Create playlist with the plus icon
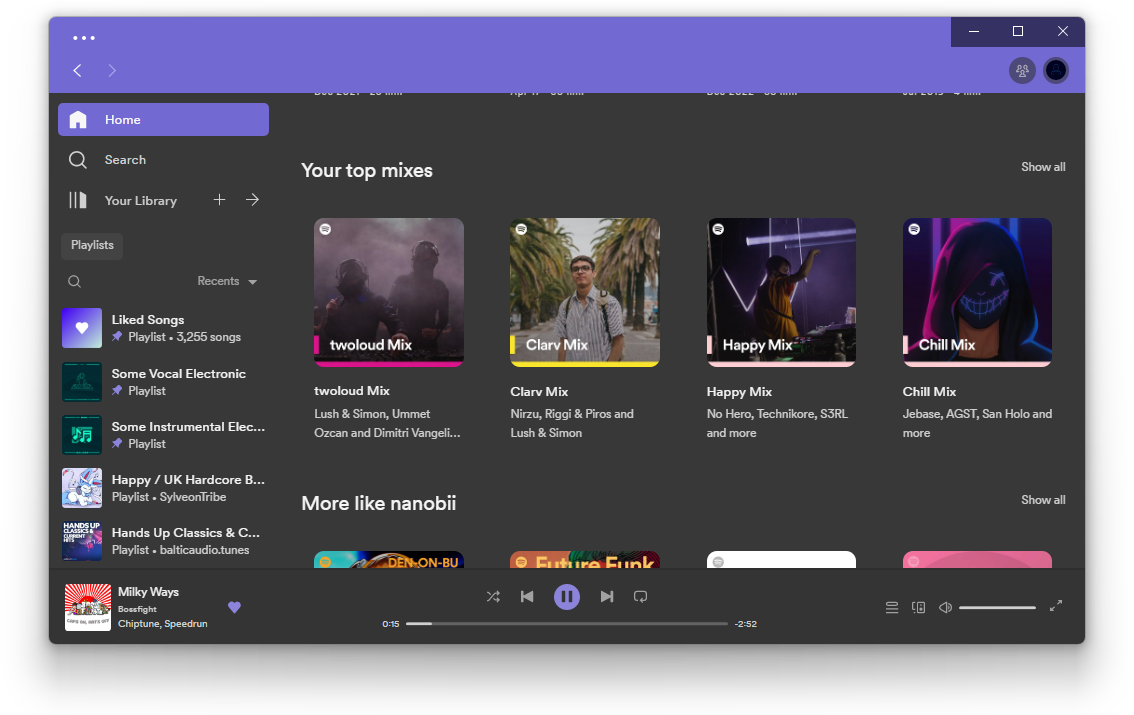 [x=219, y=200]
